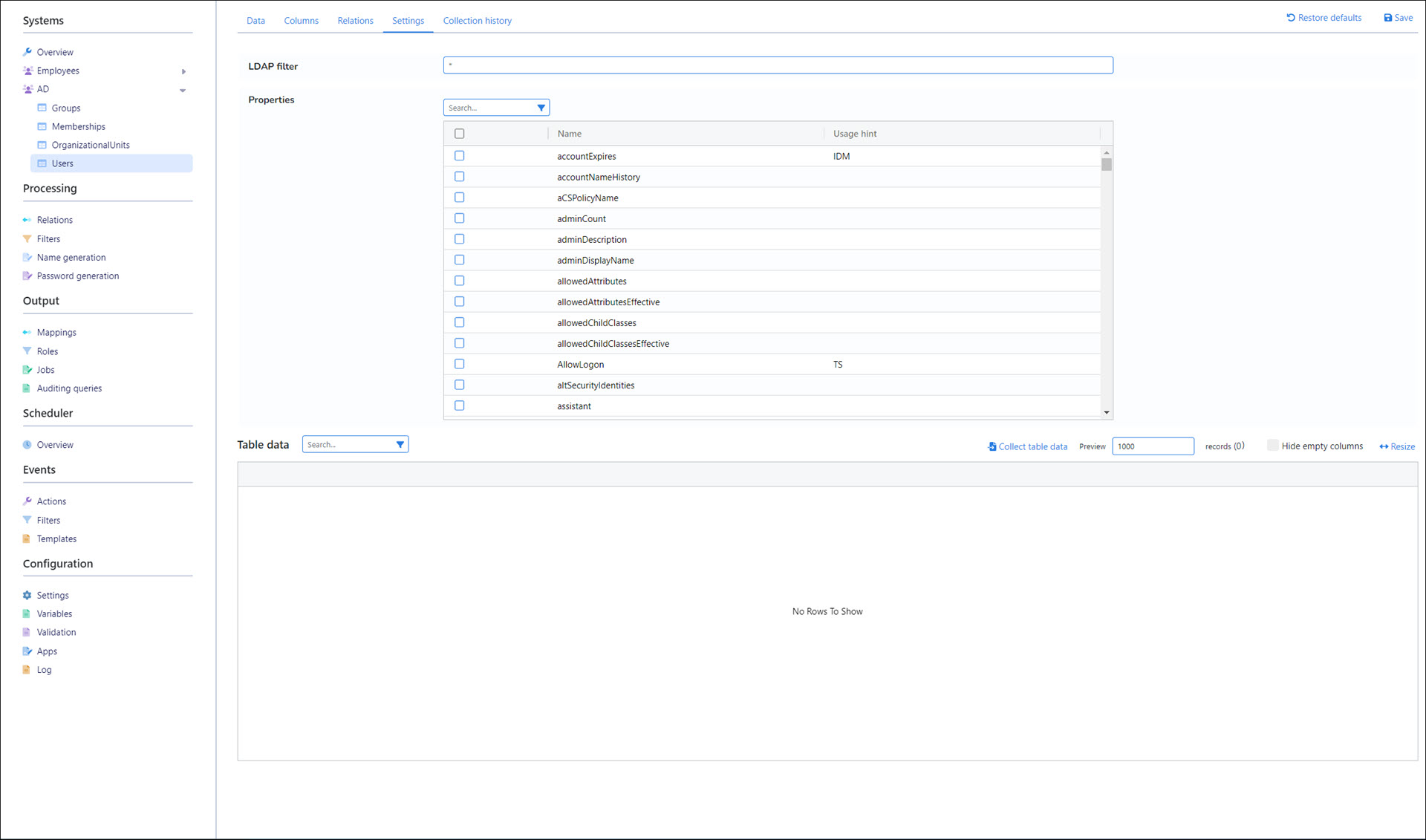Click the Restore defaults arrow icon
Viewport: 1426px width, 840px height.
click(1291, 18)
